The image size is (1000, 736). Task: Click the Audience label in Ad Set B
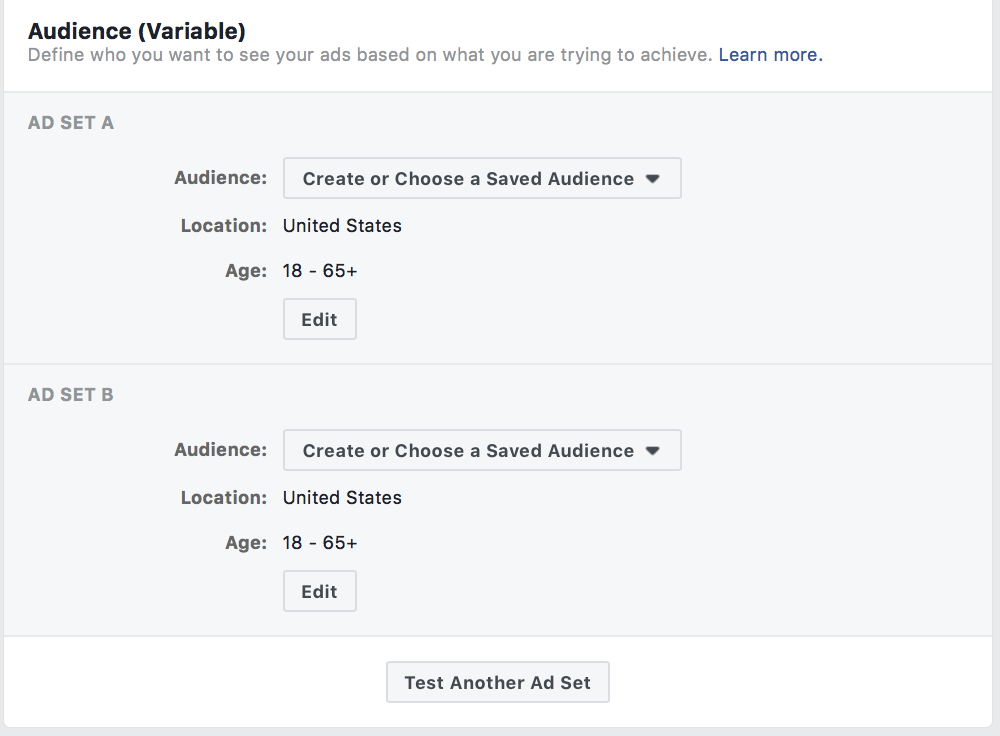click(221, 450)
